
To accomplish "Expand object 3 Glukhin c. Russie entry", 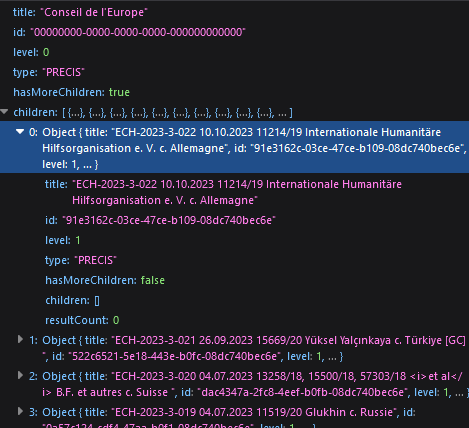I will coord(20,412).
